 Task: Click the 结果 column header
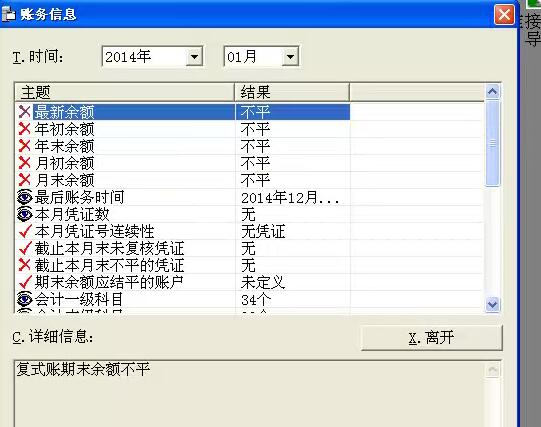click(x=292, y=92)
